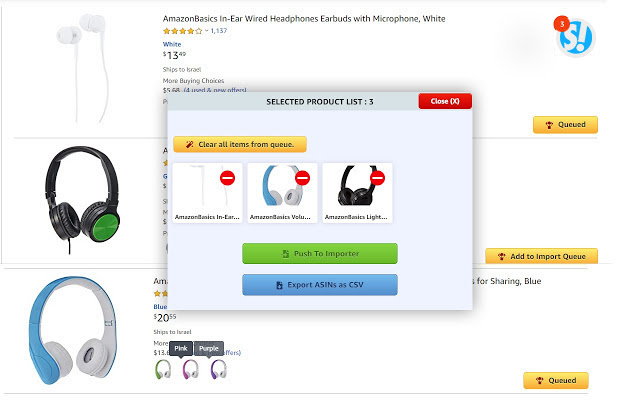The image size is (640, 400).
Task: Open black and green headphones image
Action: [x=82, y=200]
